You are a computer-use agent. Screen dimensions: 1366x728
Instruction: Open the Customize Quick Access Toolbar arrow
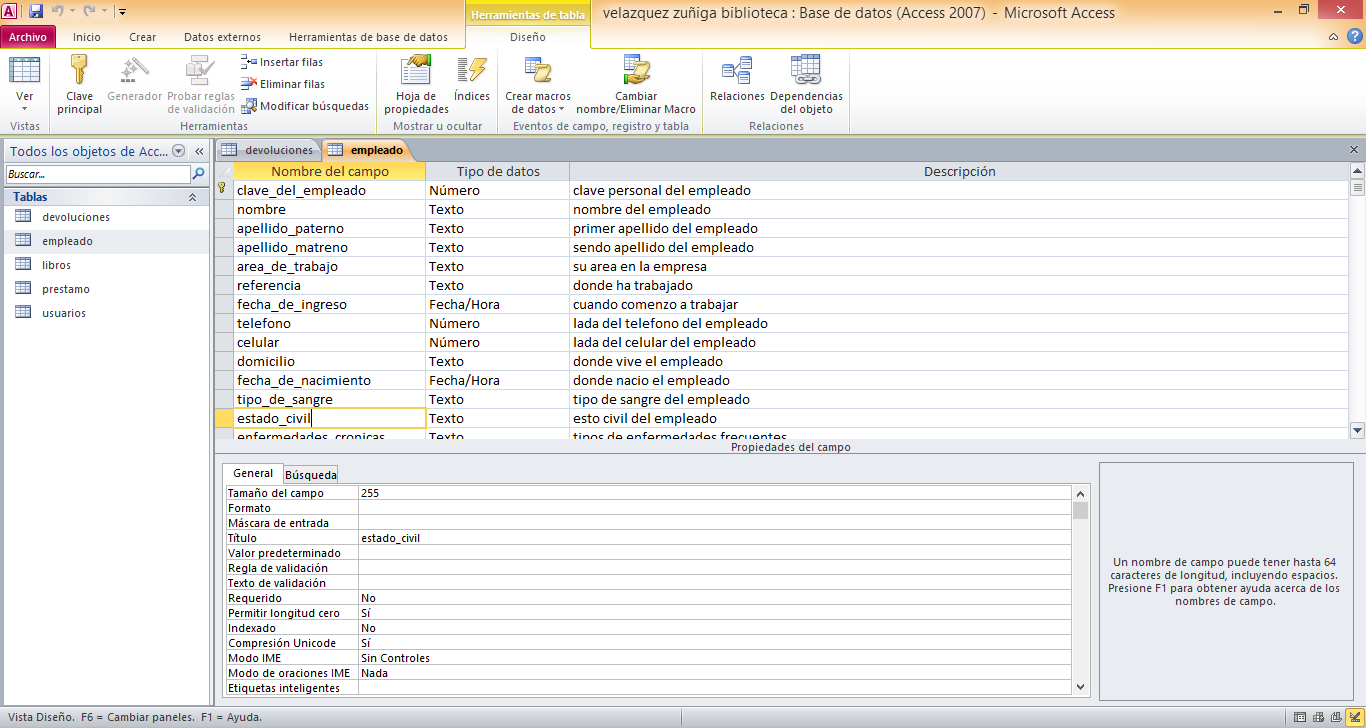tap(122, 12)
